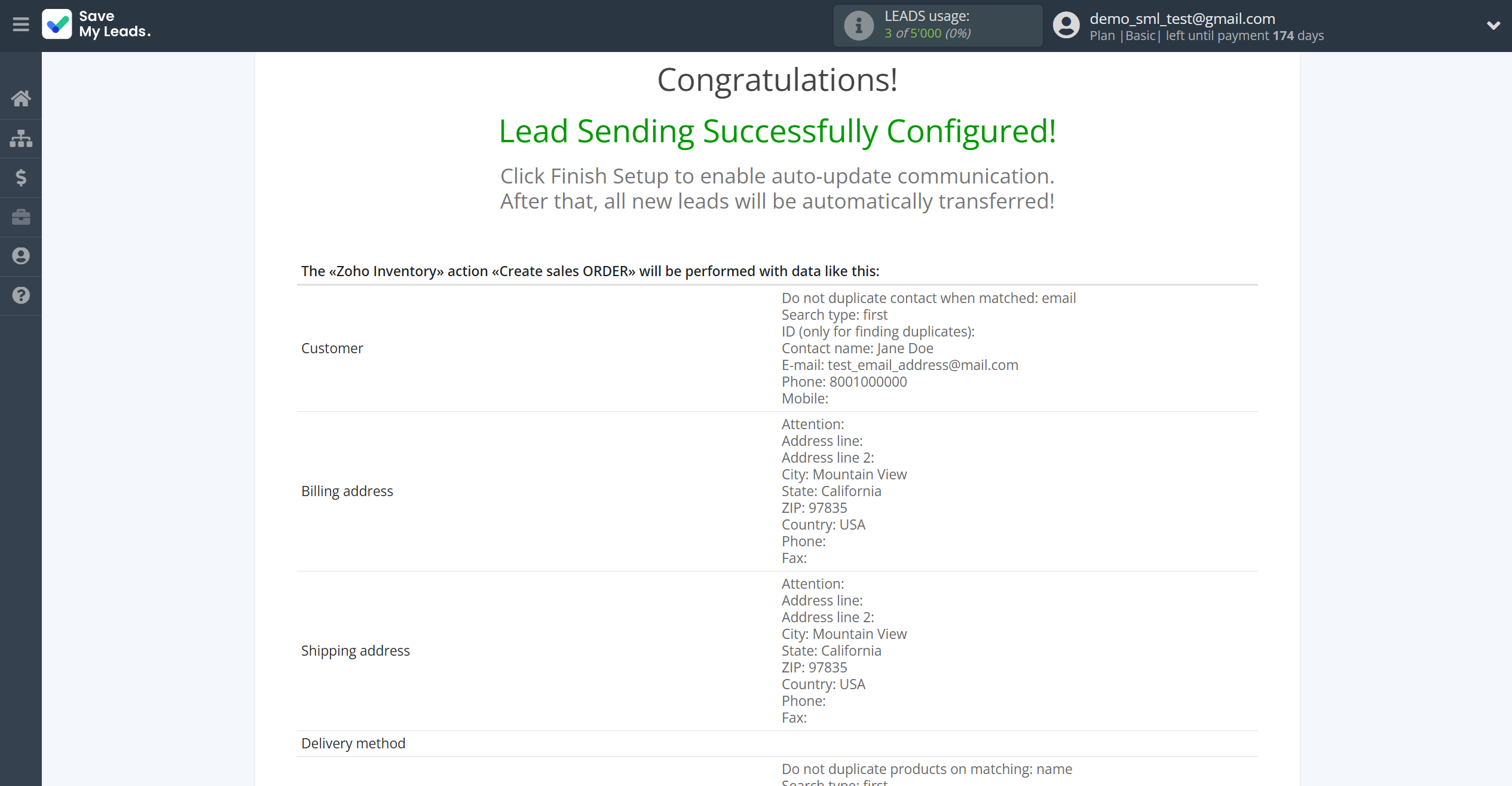The height and width of the screenshot is (786, 1512).
Task: Expand the hamburger menu at top left
Action: 21,24
